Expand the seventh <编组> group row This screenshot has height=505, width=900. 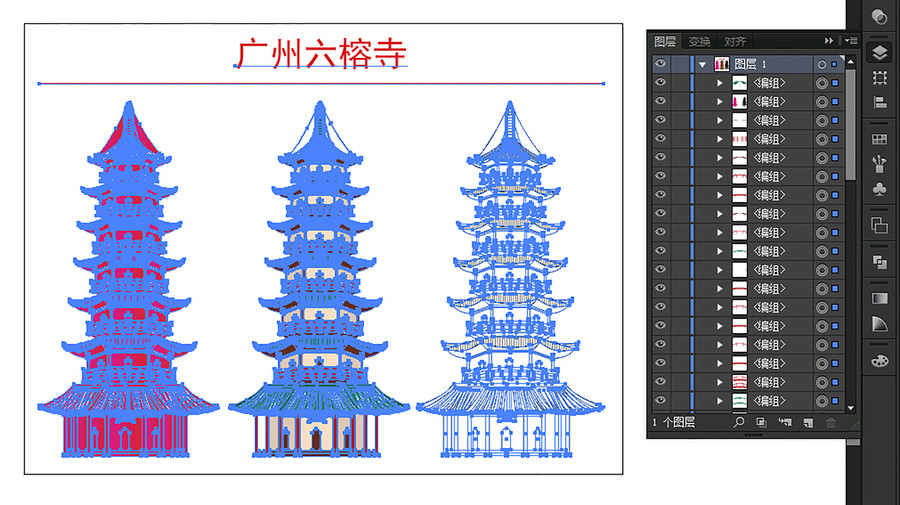tap(720, 195)
